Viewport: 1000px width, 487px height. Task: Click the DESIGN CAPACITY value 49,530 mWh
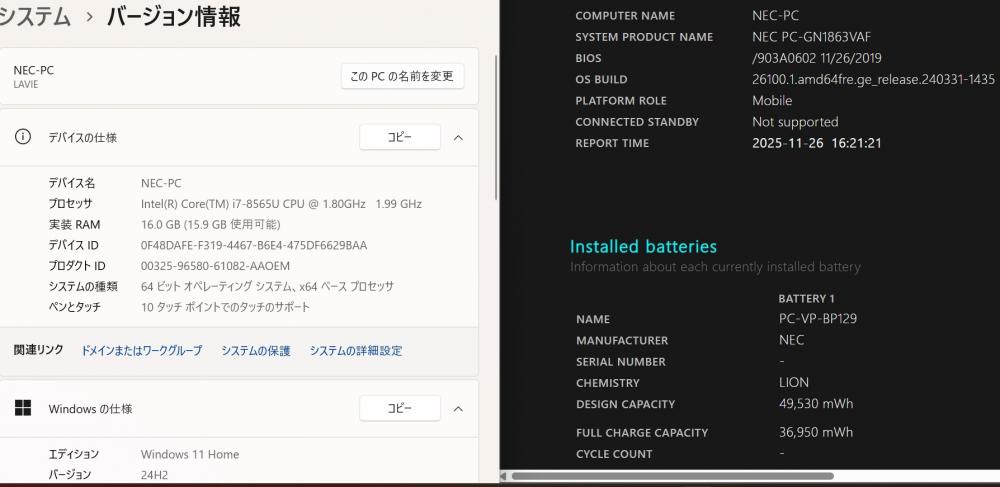[816, 403]
